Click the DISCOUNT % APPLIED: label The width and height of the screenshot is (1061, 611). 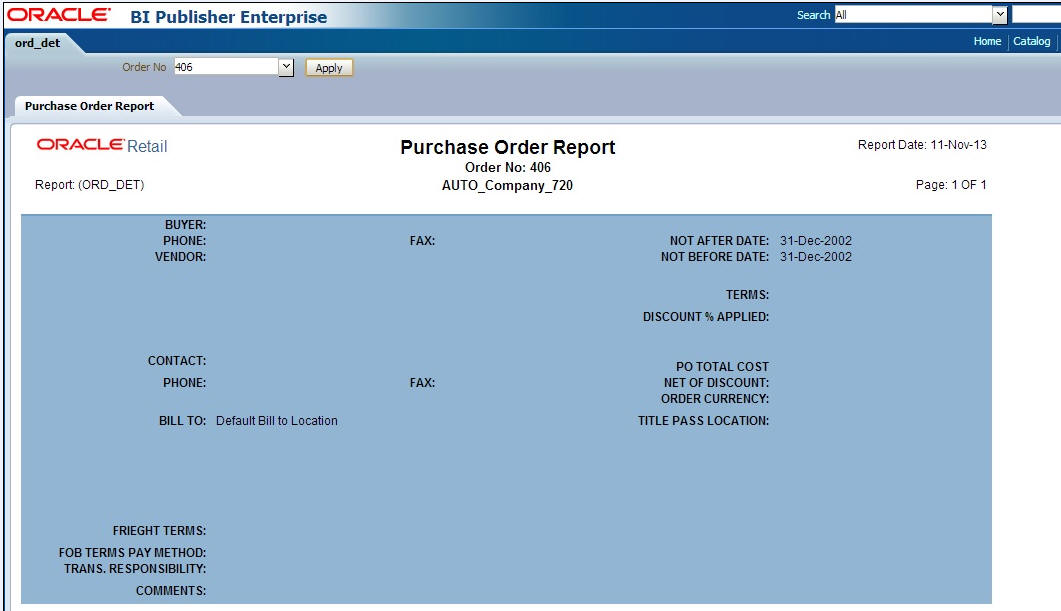(706, 317)
